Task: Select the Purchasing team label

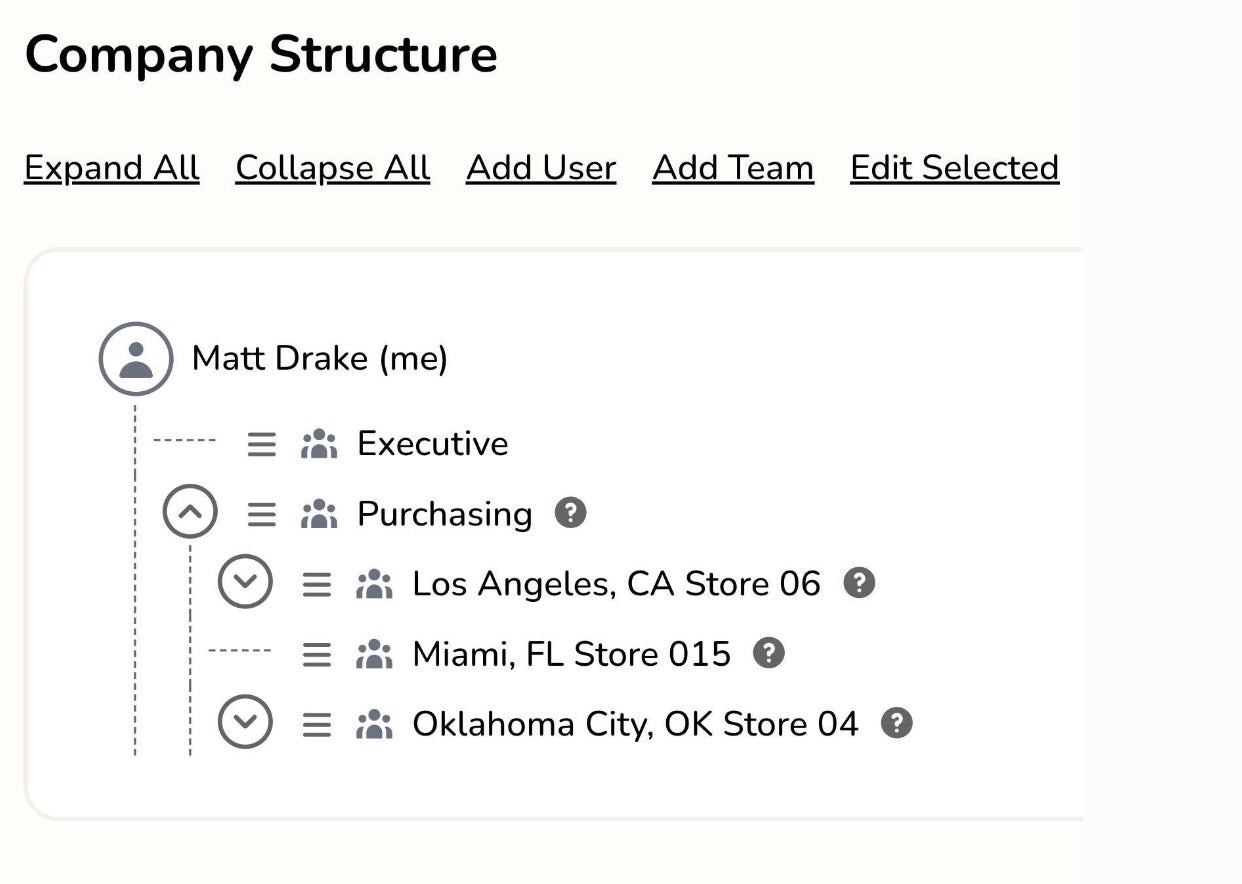Action: [x=445, y=514]
